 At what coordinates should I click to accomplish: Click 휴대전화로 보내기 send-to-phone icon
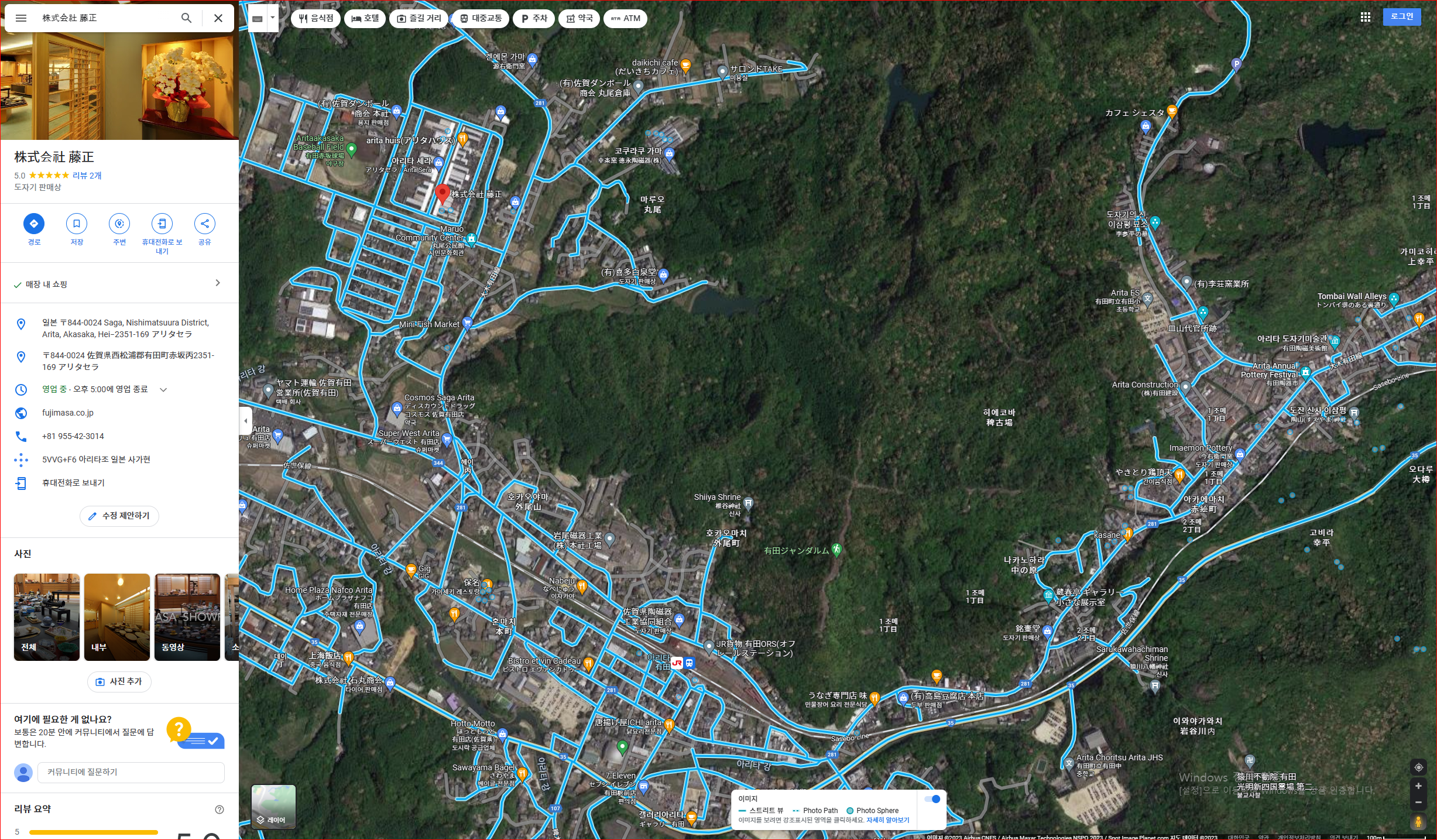tap(162, 224)
